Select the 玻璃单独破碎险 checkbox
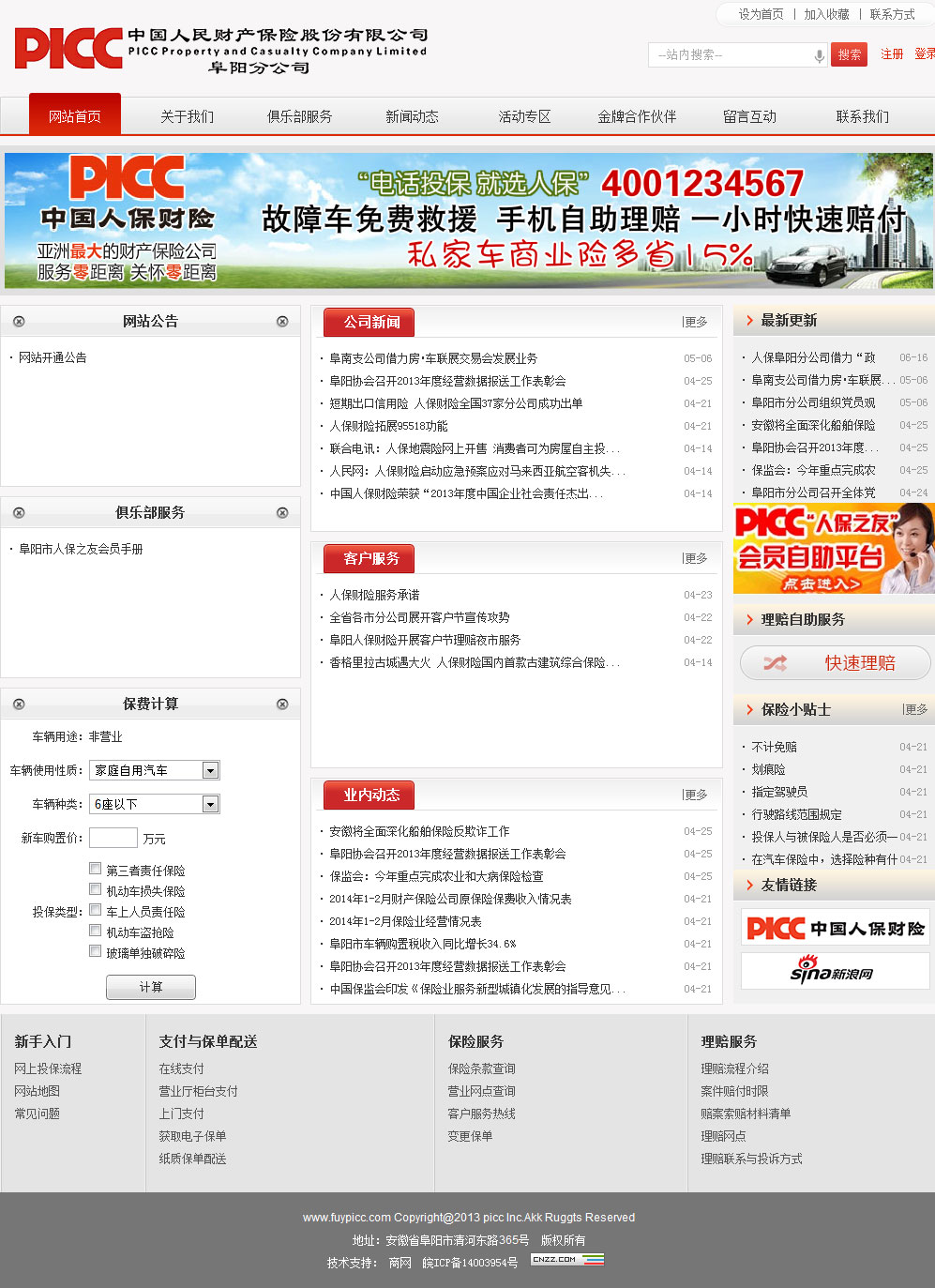Viewport: 935px width, 1288px height. 95,951
